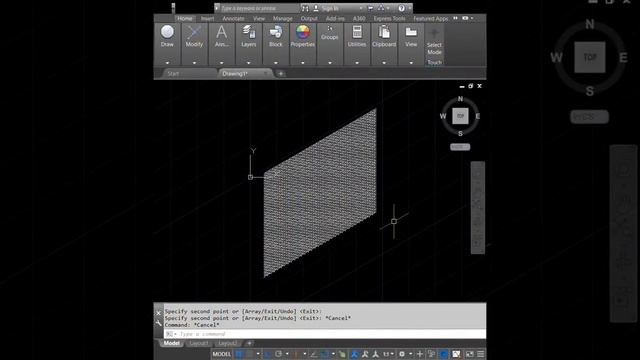640x360 pixels.
Task: Click TOP on large background ViewCube
Action: point(590,57)
